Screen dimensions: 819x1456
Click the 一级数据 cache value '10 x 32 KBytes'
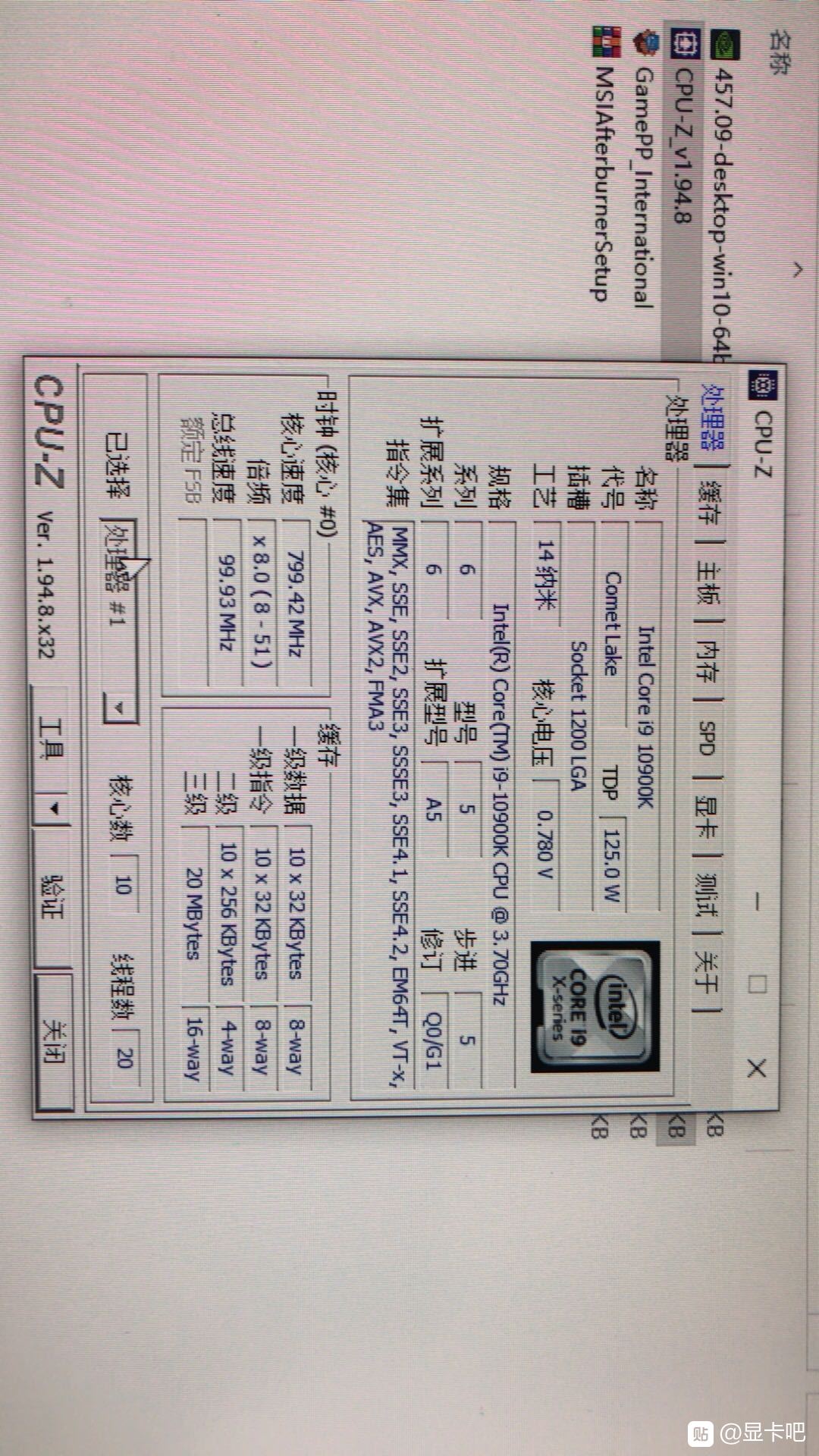tap(296, 912)
